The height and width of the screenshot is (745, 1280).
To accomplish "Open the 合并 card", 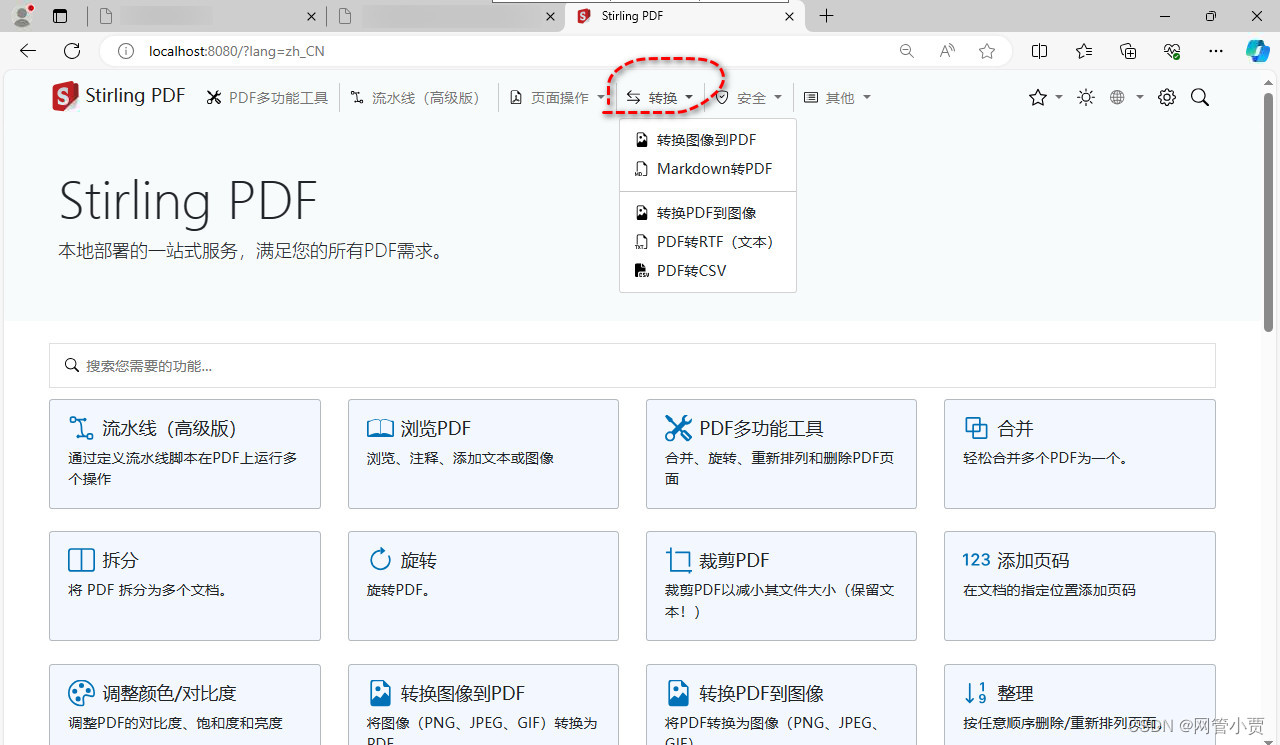I will click(1080, 454).
